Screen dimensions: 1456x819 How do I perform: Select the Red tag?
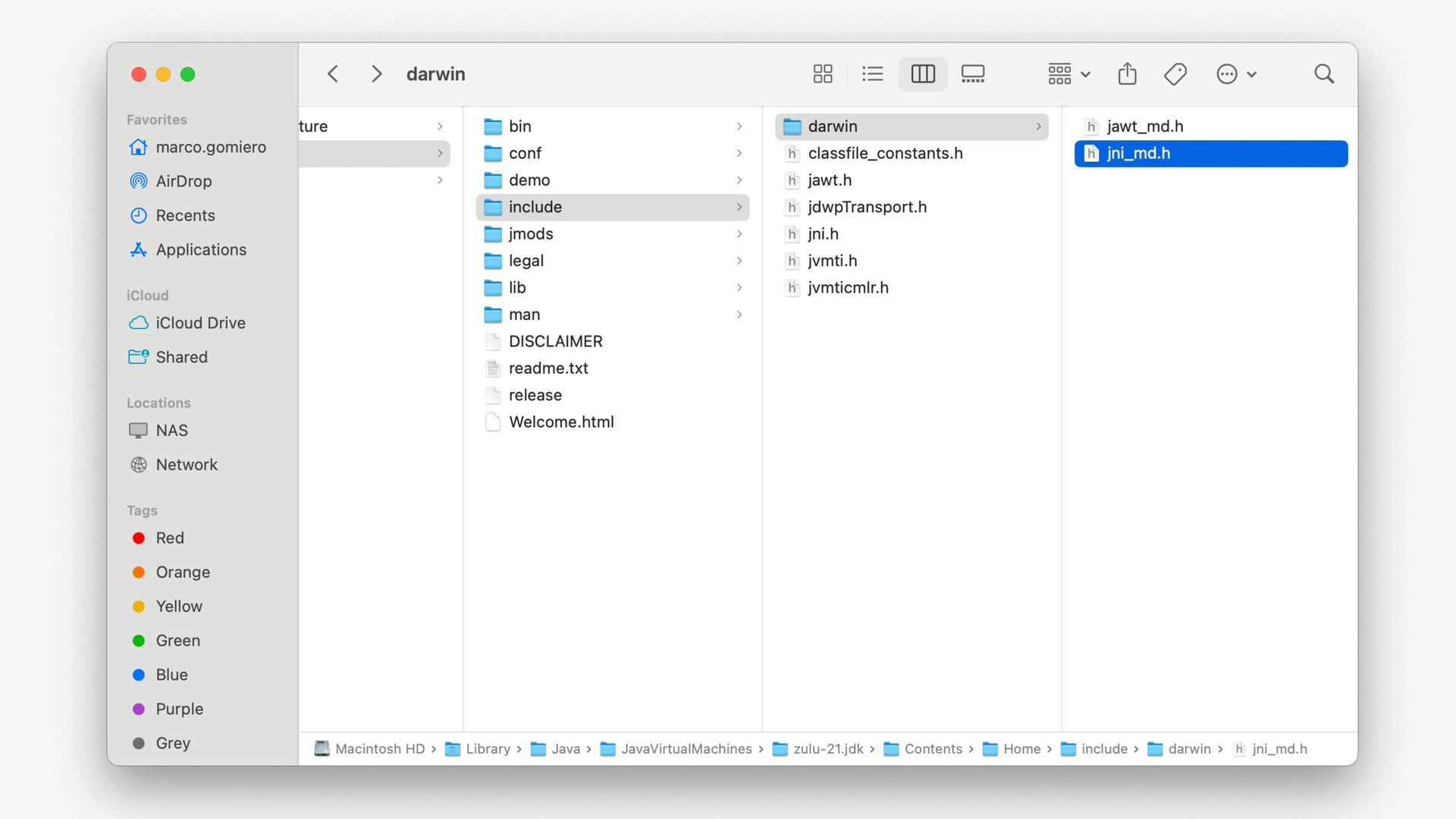(170, 538)
